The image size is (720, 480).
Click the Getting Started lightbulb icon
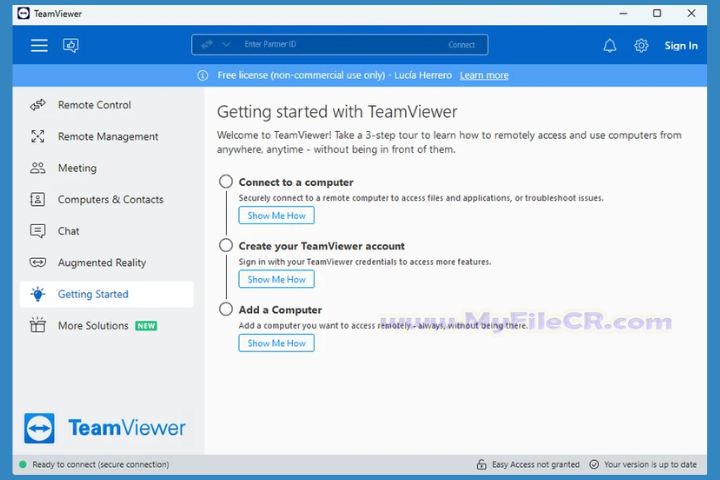click(38, 294)
